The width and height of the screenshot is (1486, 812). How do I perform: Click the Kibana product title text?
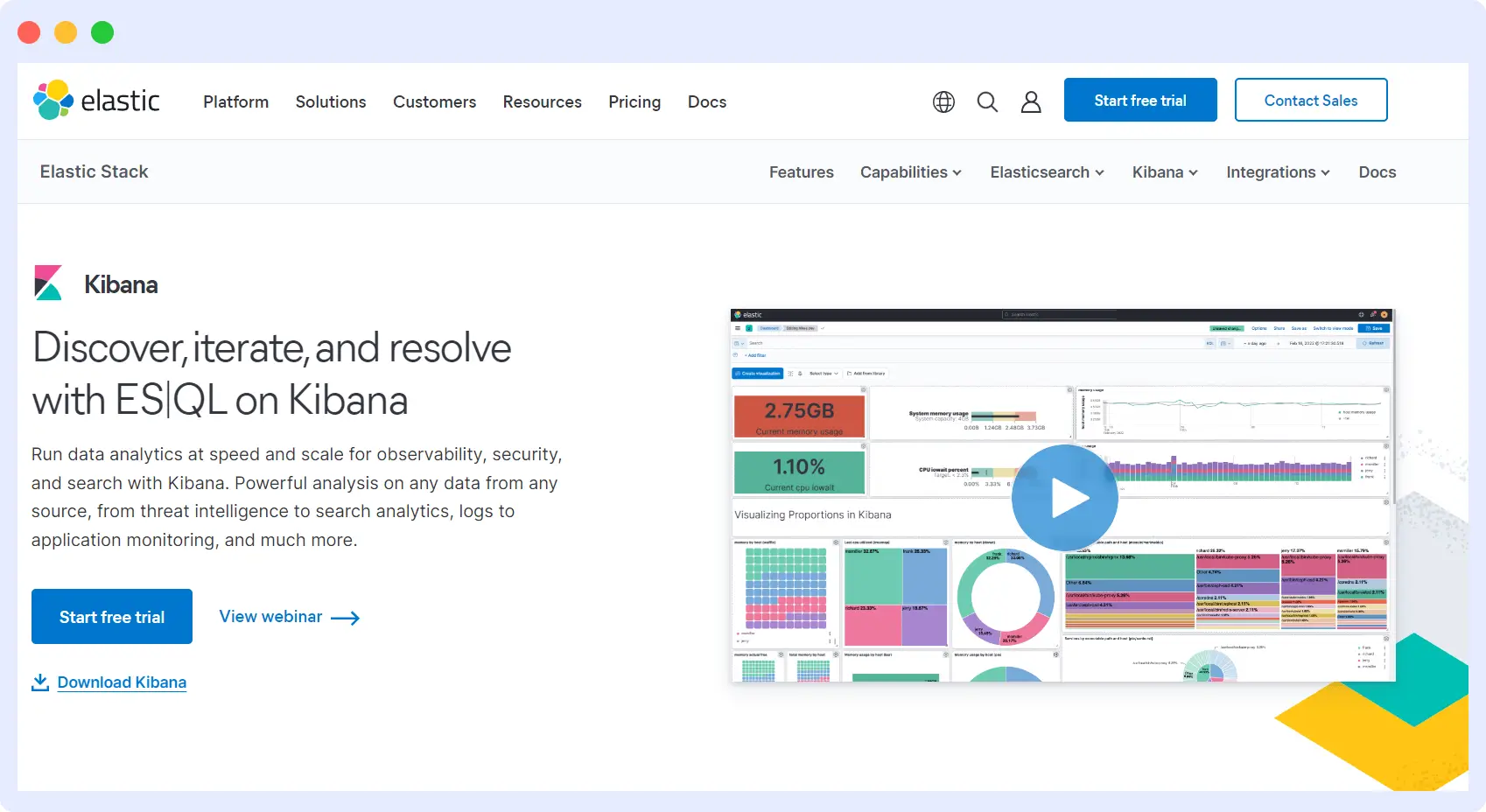(x=121, y=284)
